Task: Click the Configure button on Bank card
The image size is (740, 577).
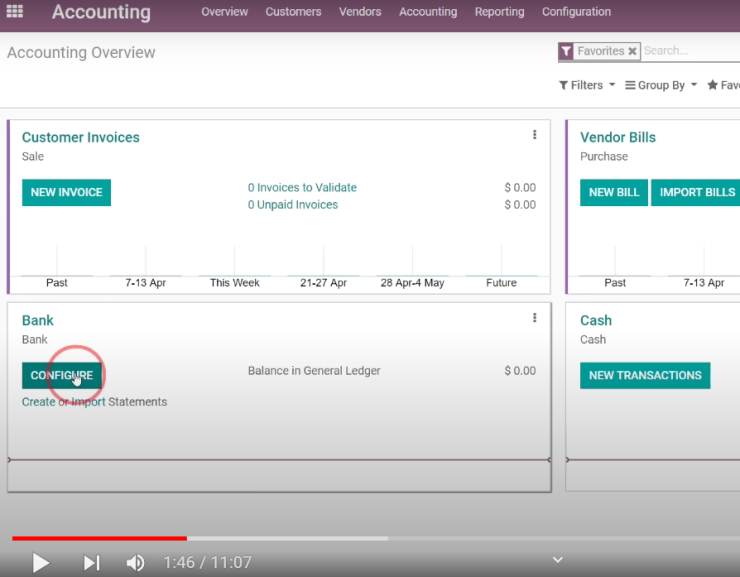Action: (62, 376)
